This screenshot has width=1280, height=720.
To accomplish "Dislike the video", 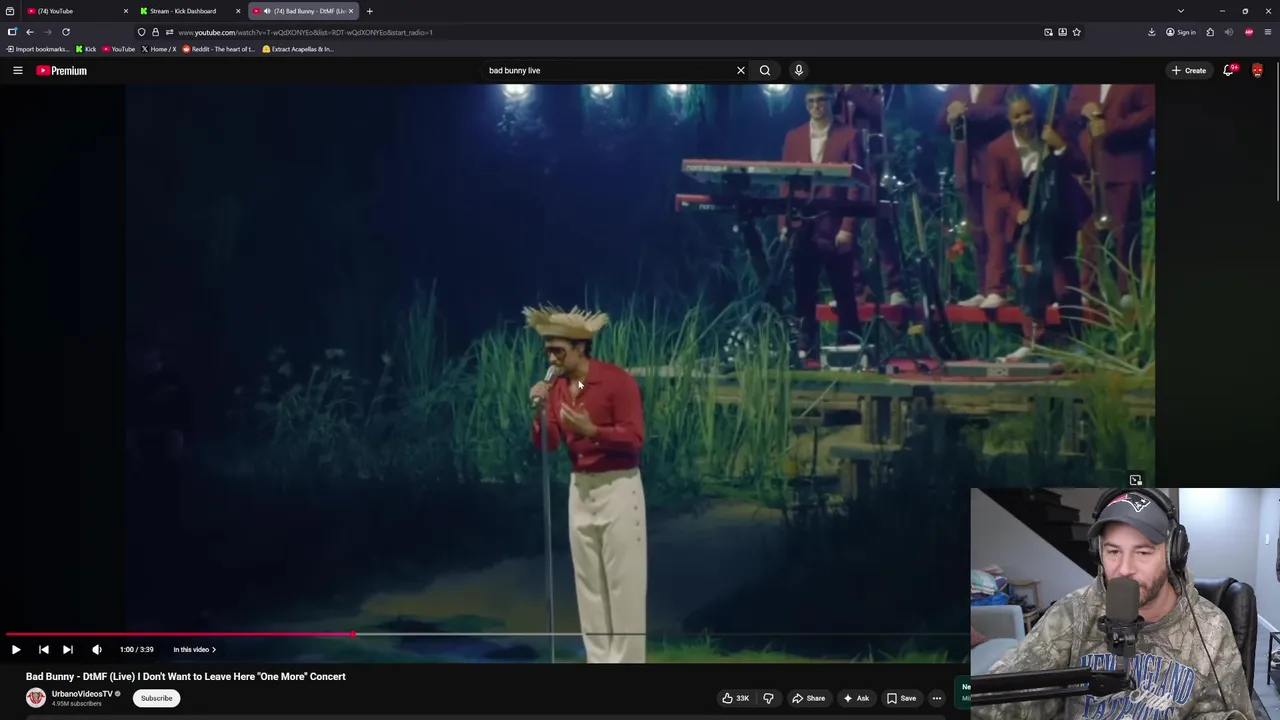I will tap(768, 698).
